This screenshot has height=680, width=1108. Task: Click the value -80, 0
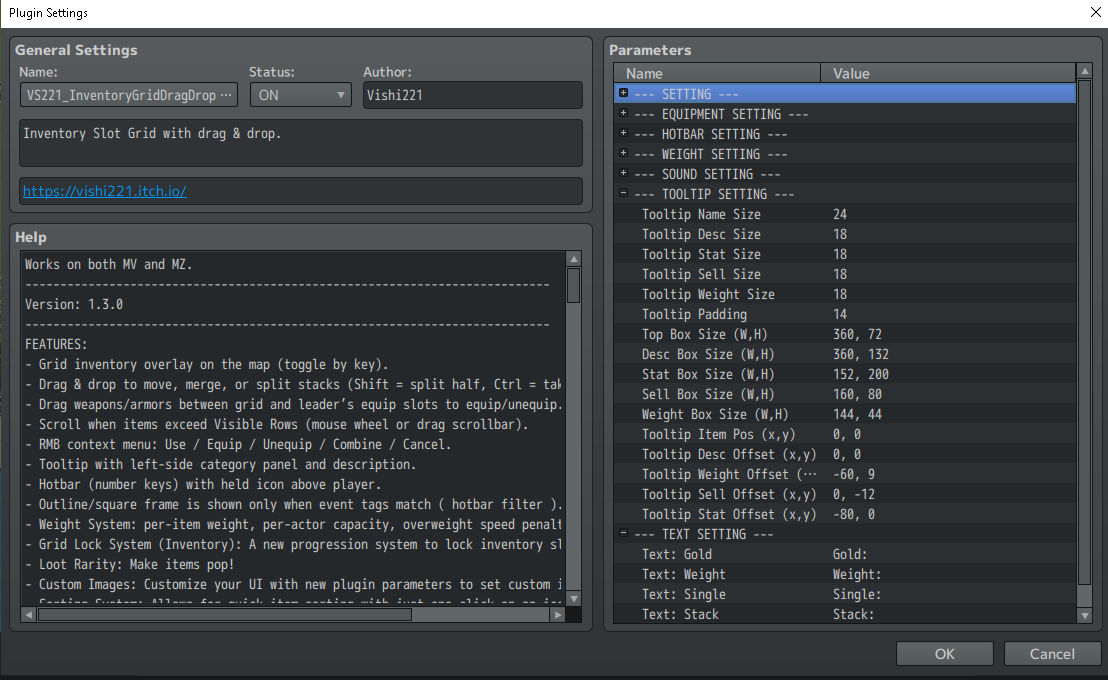[854, 515]
